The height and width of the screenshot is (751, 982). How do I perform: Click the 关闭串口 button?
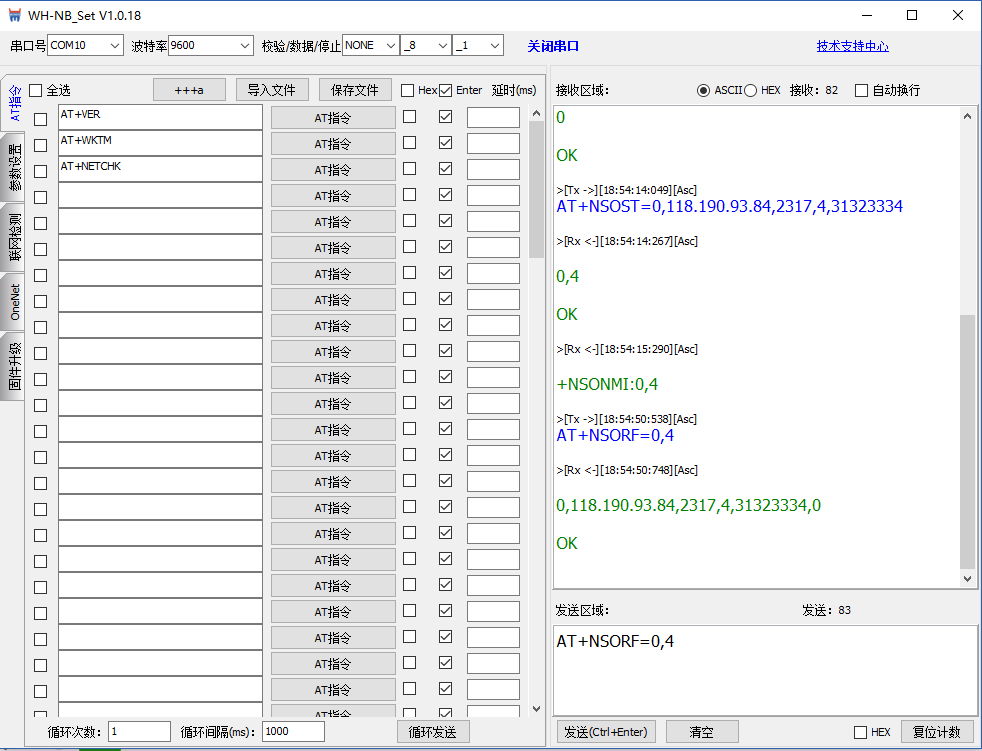[553, 46]
